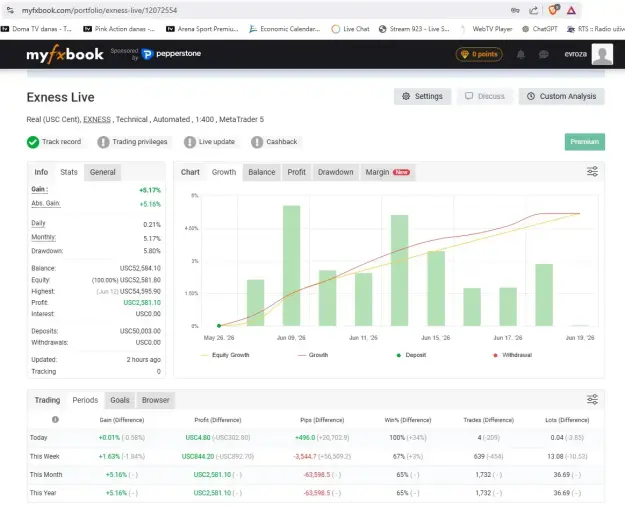Switch to the Periods tab
The width and height of the screenshot is (625, 506).
pos(85,400)
